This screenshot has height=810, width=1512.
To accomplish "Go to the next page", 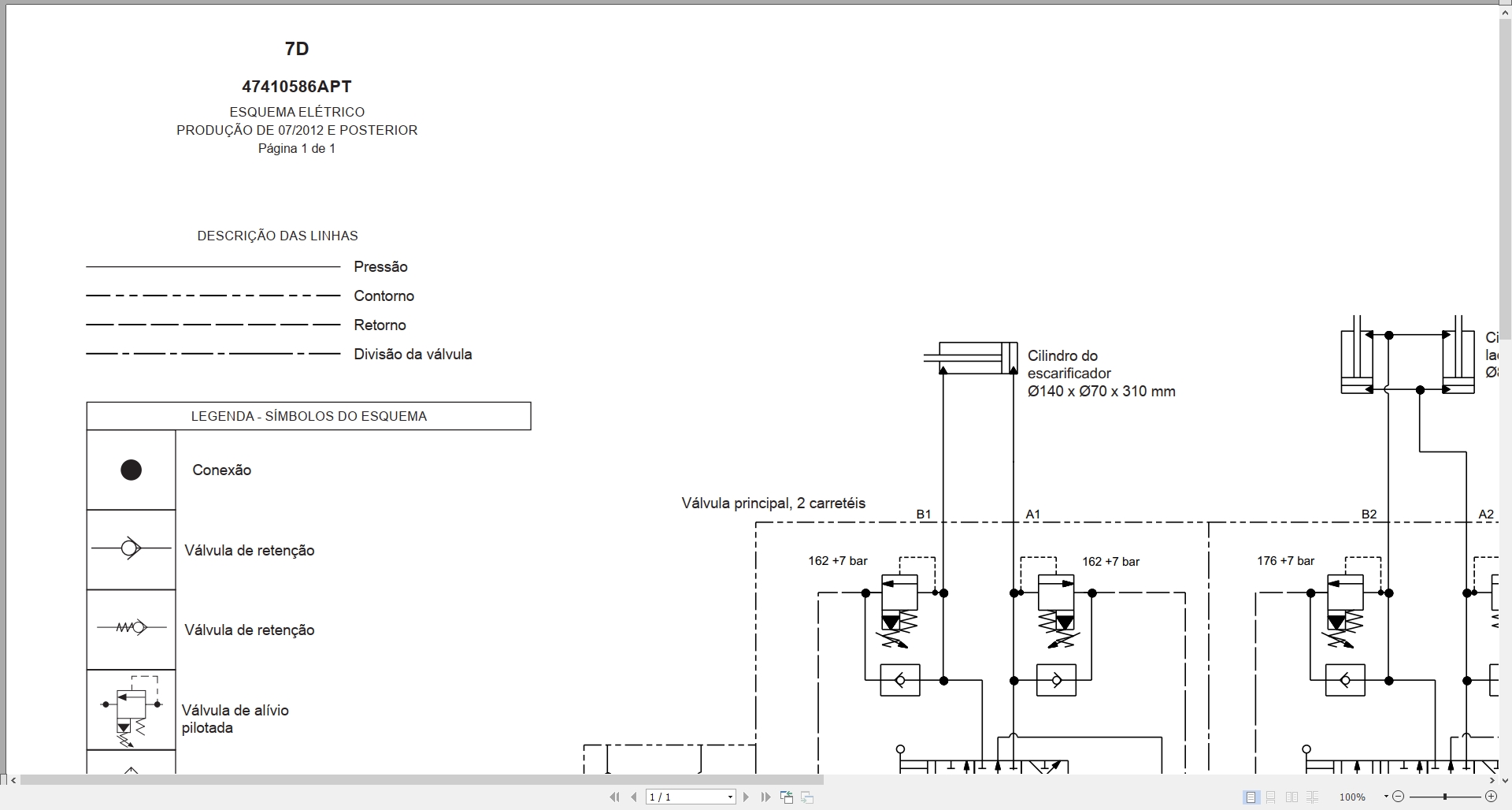I will click(746, 797).
